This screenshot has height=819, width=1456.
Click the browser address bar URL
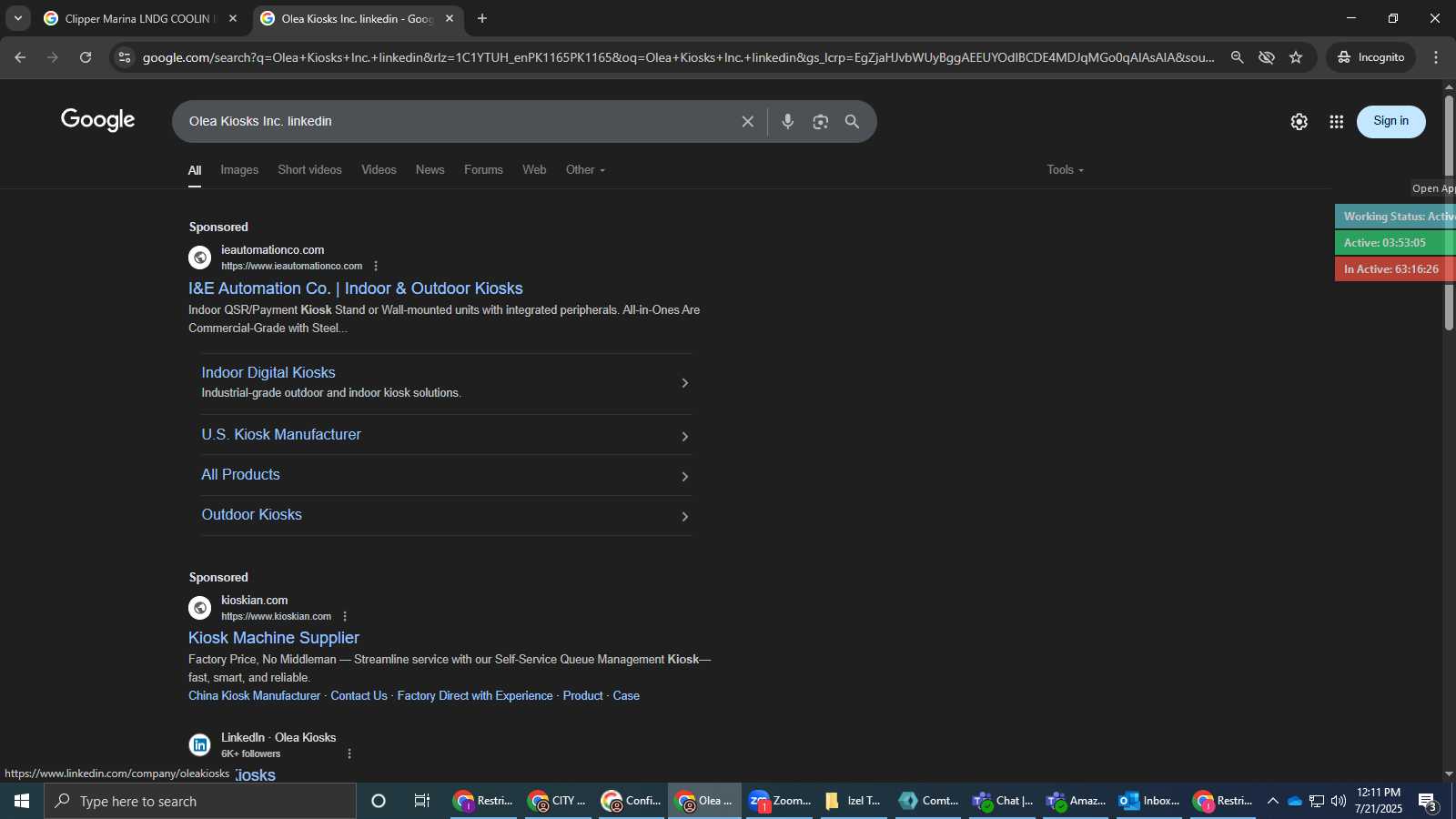click(678, 57)
